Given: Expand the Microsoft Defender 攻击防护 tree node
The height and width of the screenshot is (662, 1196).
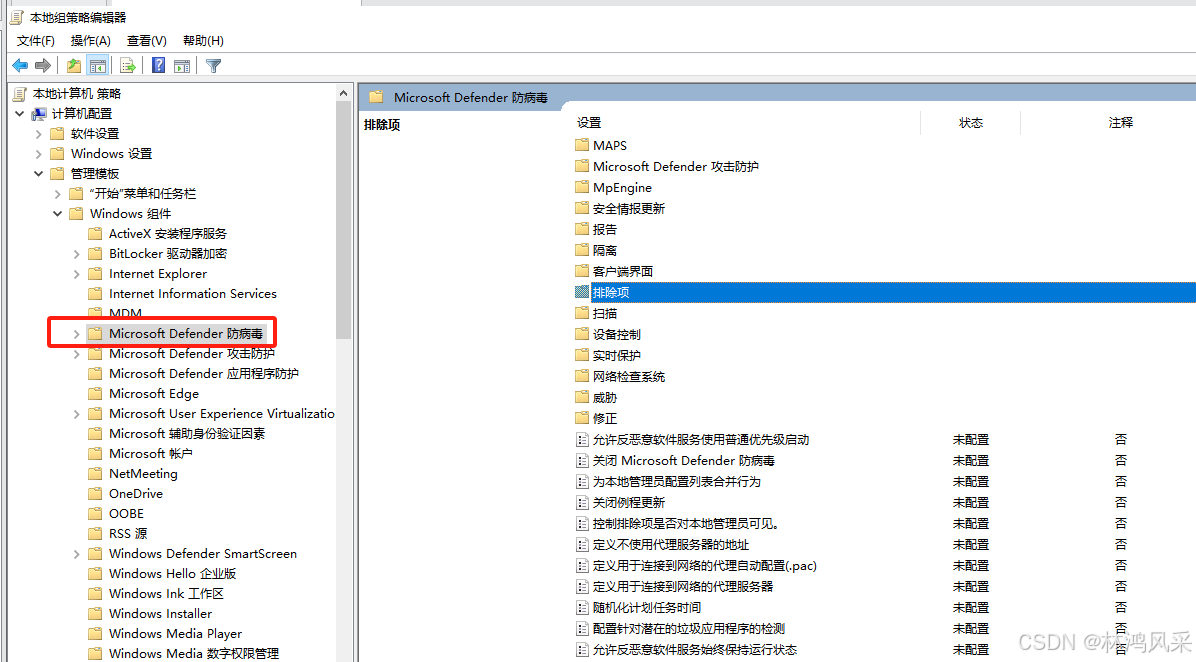Looking at the screenshot, I should (76, 354).
